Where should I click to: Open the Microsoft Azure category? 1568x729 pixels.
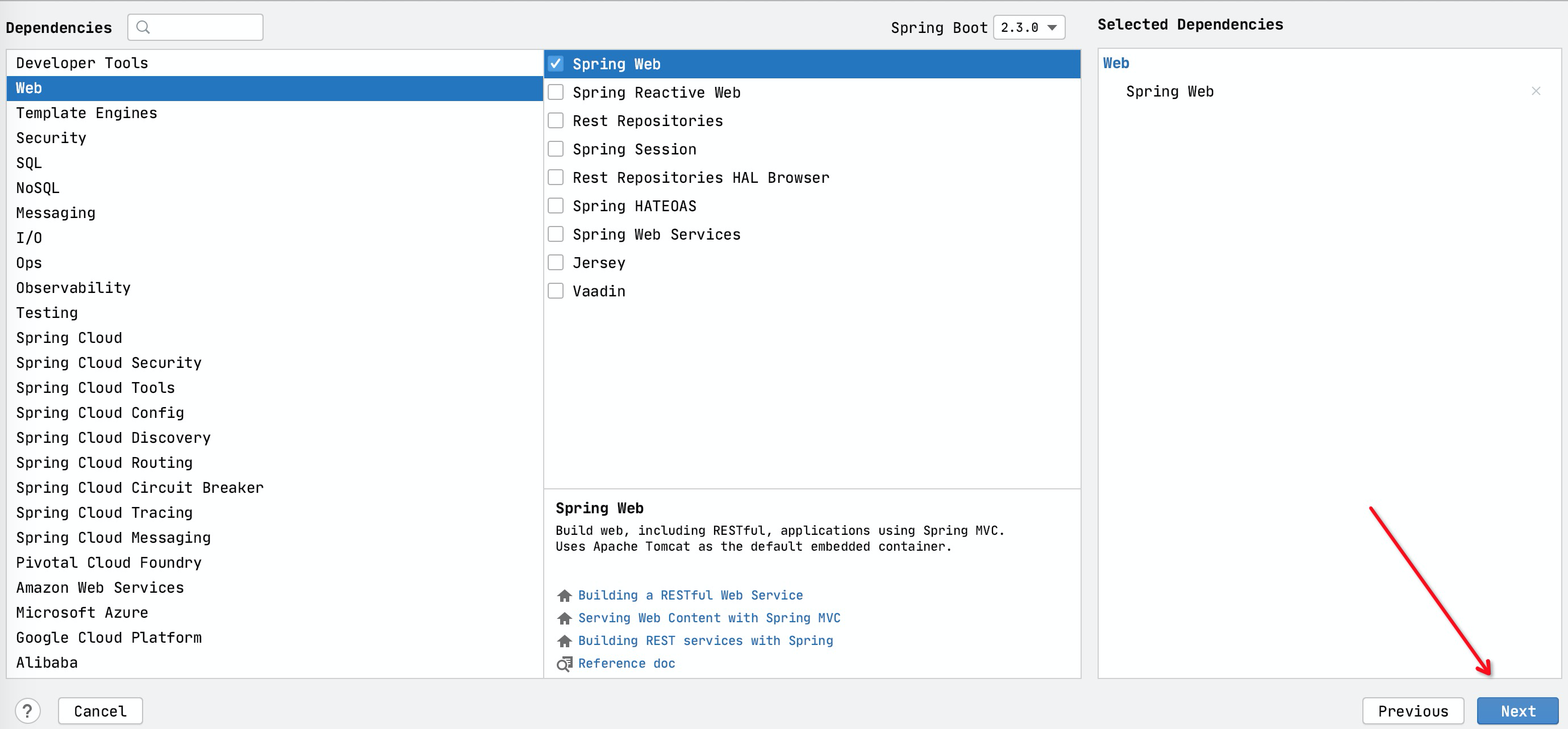click(274, 612)
